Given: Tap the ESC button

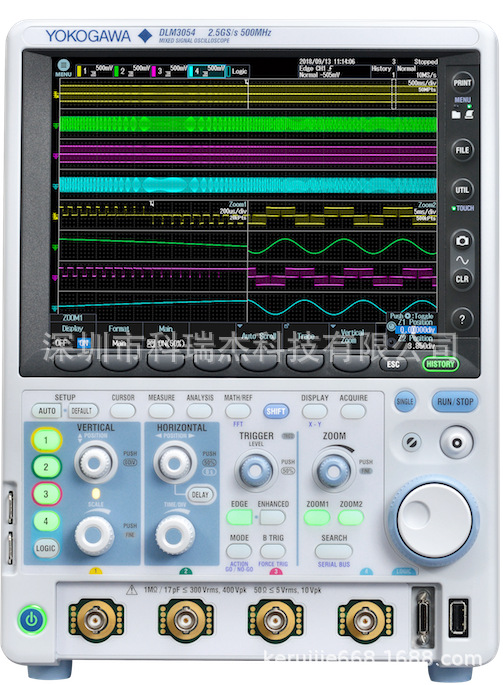Looking at the screenshot, I should 393,364.
